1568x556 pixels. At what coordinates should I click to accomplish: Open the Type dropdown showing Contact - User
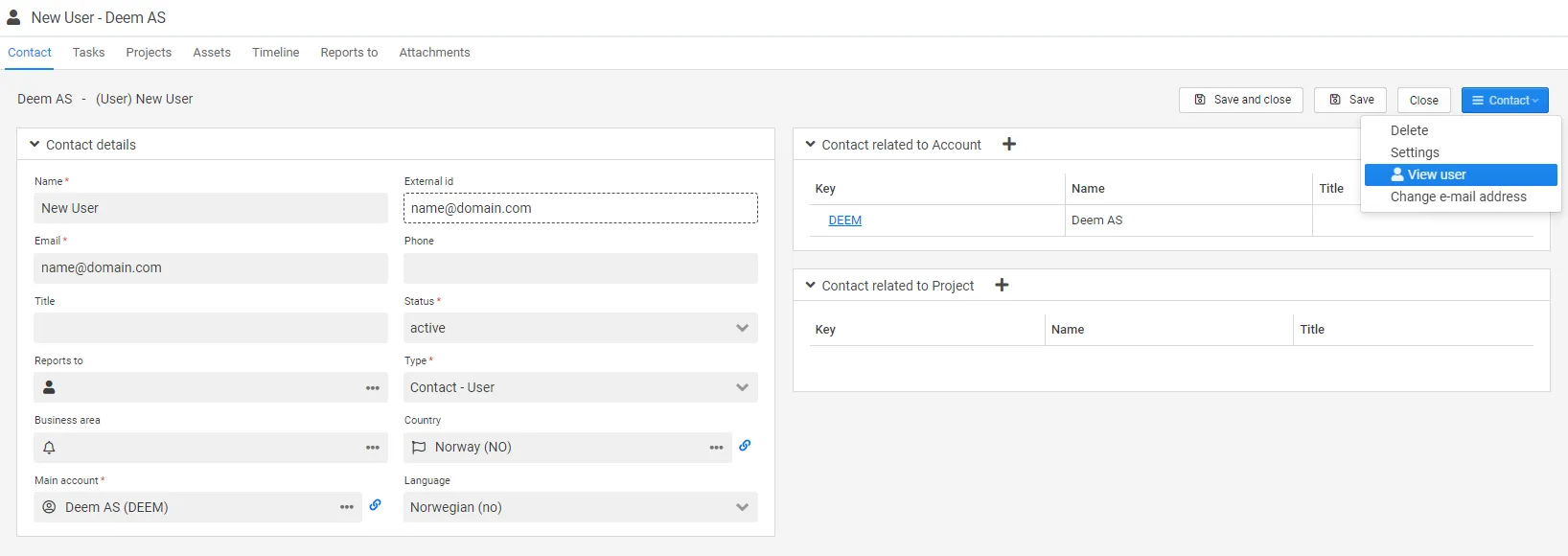[x=580, y=387]
